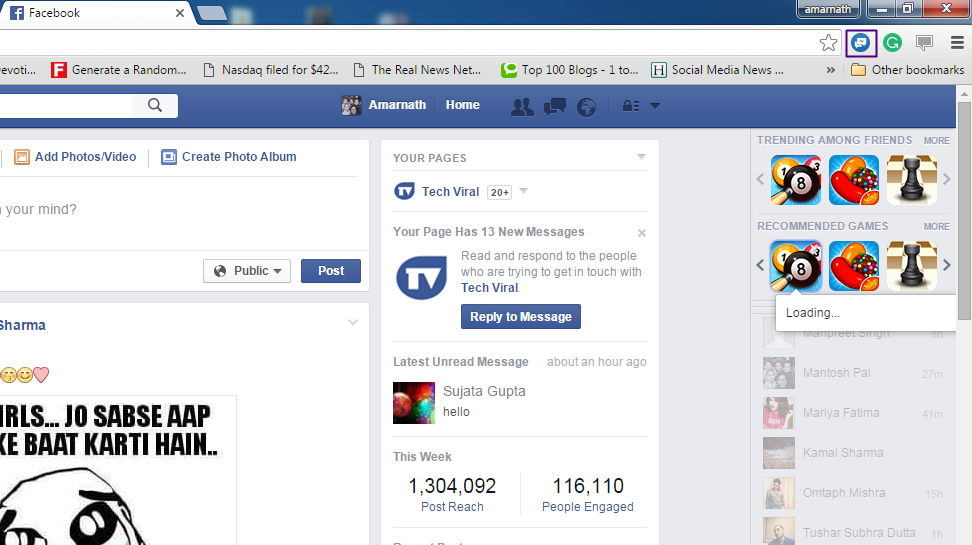Open the Chess game in Recommended Games
Viewport: 972px width, 545px height.
[x=912, y=266]
